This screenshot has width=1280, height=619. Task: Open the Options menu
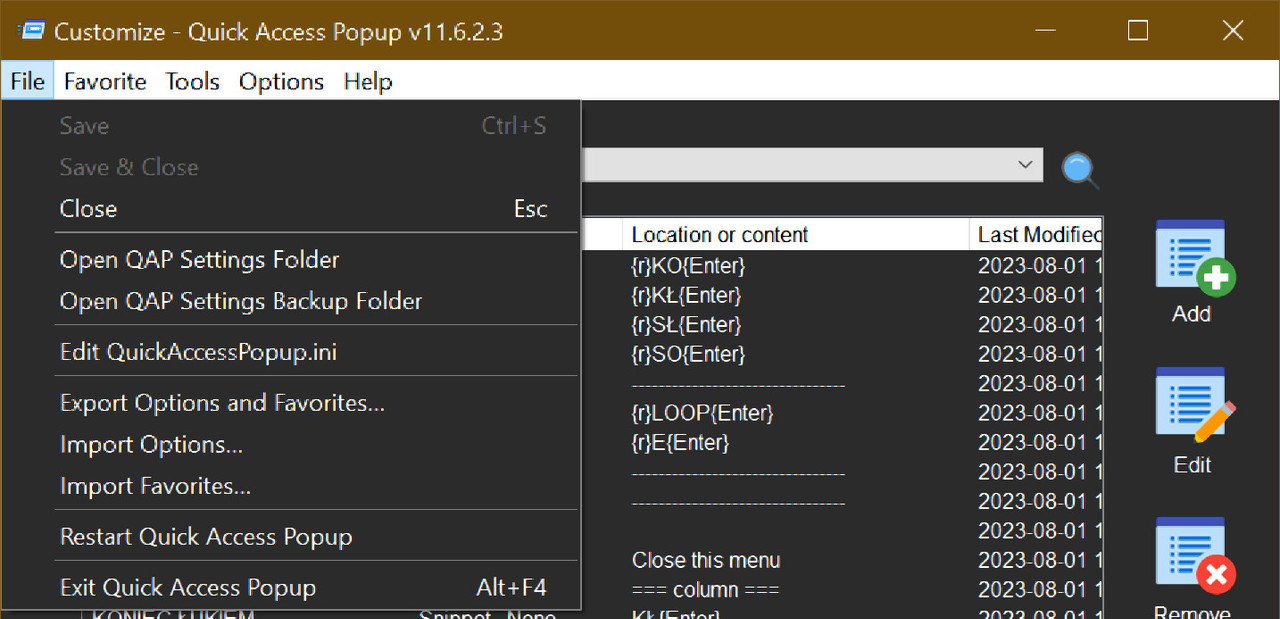pyautogui.click(x=281, y=81)
